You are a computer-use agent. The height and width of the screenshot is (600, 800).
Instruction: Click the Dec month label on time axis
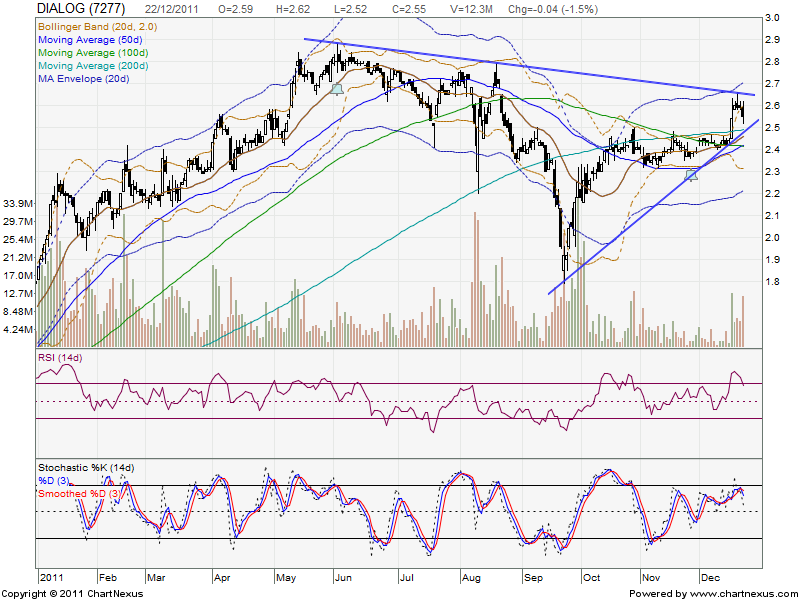tap(713, 578)
